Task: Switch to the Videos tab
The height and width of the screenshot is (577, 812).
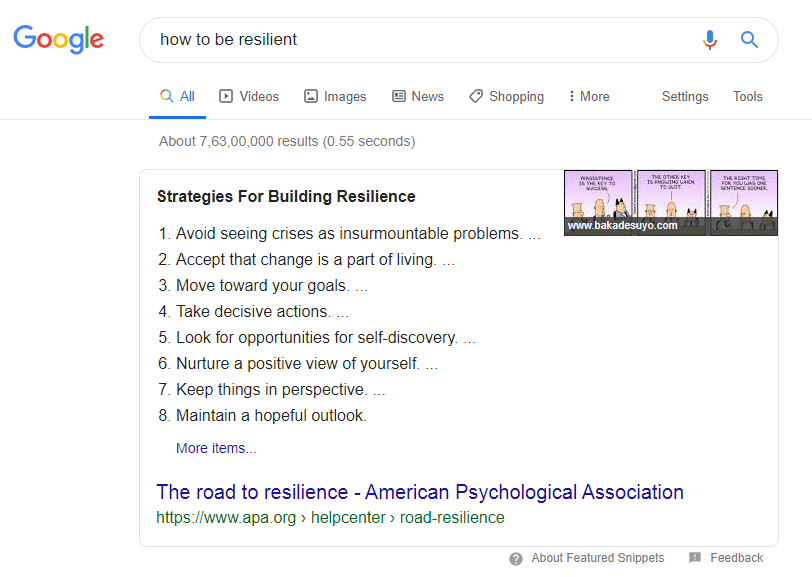Action: [x=249, y=96]
